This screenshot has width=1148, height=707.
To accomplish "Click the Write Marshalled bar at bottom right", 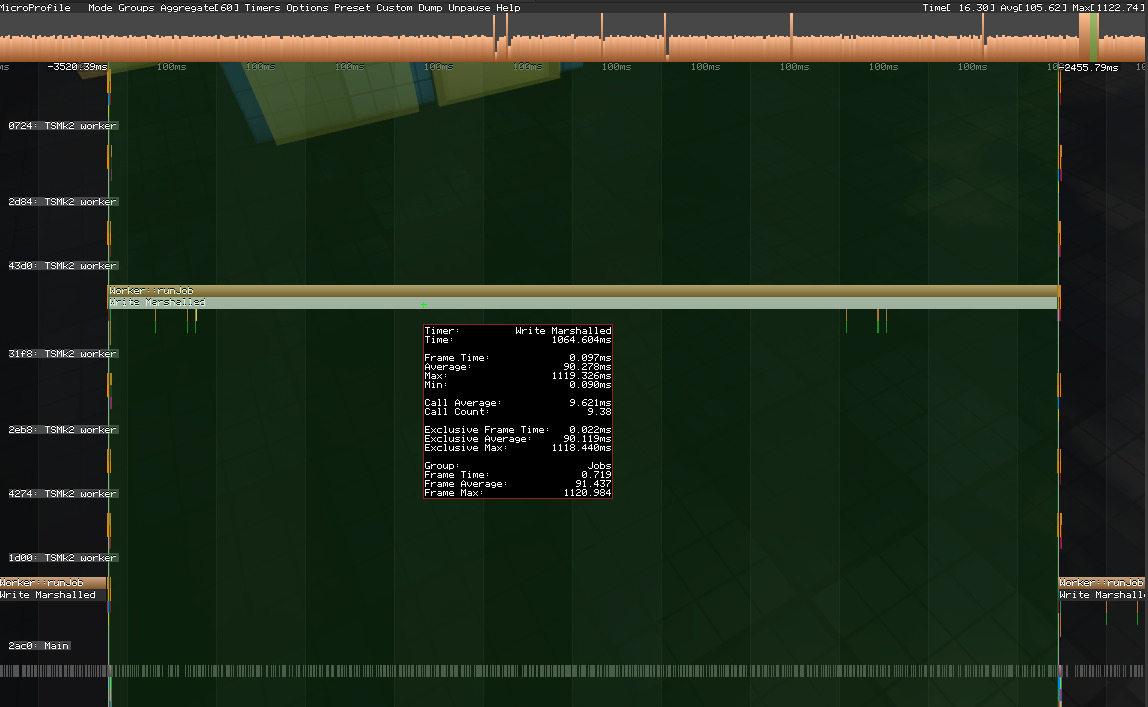I will click(1103, 595).
